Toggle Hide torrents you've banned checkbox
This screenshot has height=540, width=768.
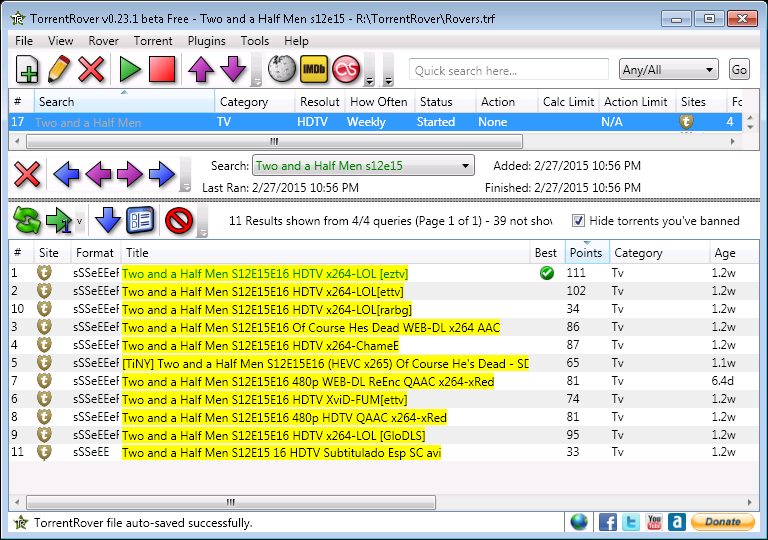click(578, 221)
